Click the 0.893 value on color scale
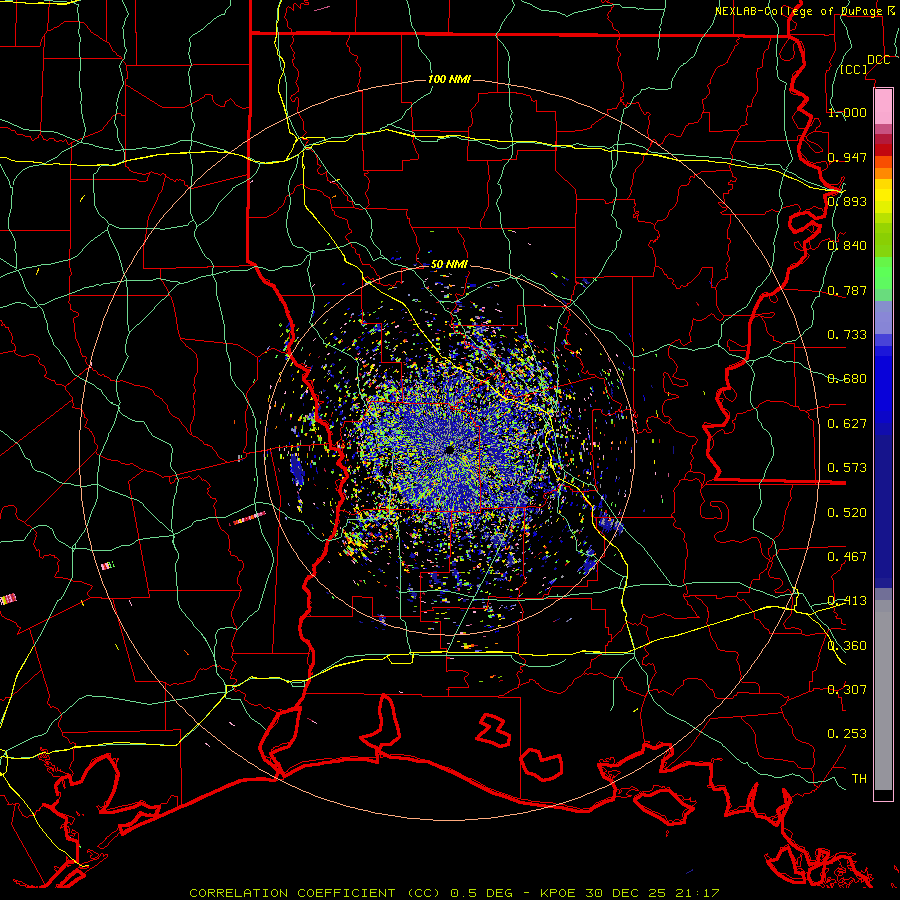 coord(847,201)
